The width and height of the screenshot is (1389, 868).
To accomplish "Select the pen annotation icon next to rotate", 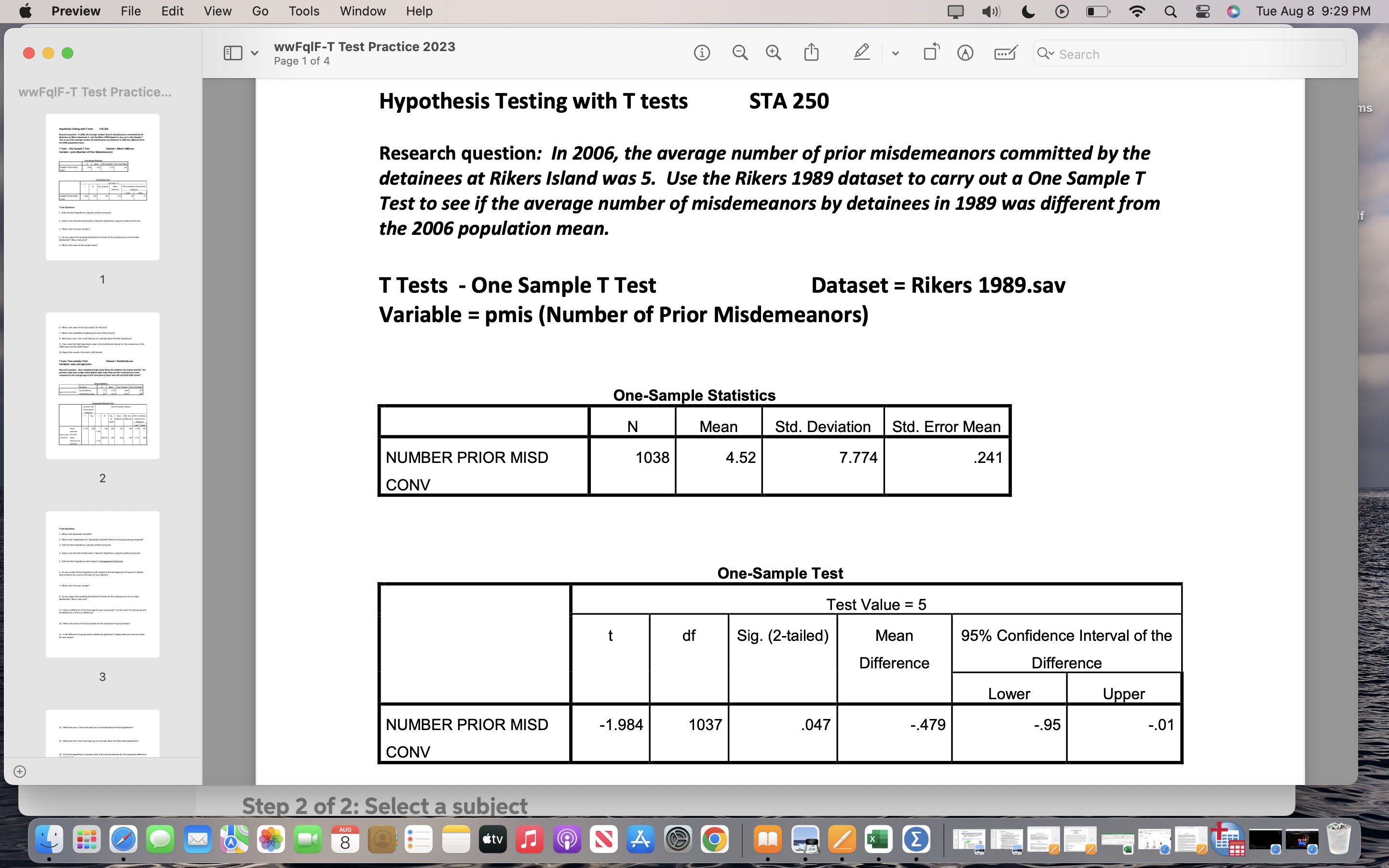I will pos(966,52).
